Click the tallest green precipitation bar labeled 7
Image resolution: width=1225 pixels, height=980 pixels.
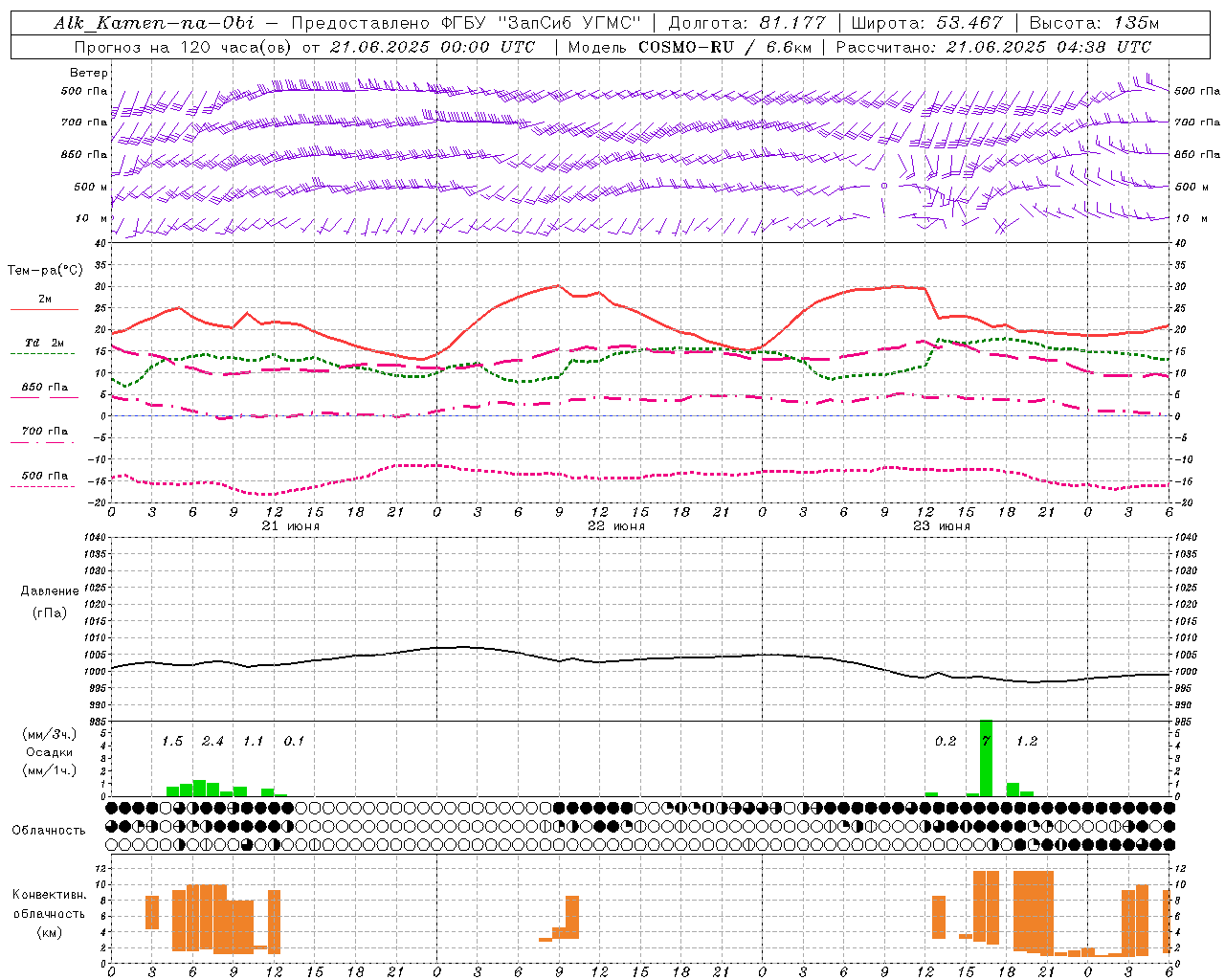coord(986,758)
